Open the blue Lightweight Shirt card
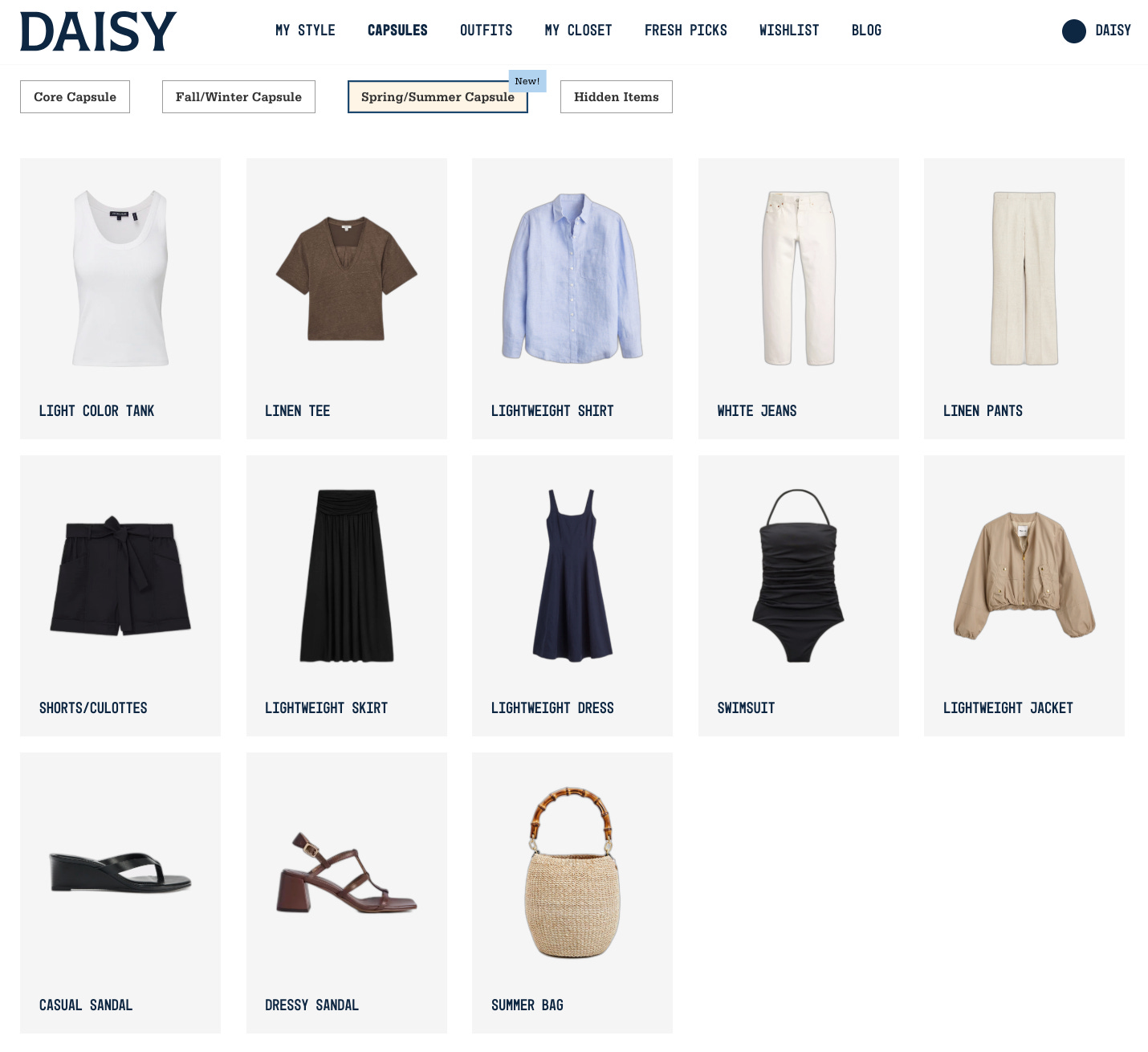1148x1052 pixels. coord(572,299)
